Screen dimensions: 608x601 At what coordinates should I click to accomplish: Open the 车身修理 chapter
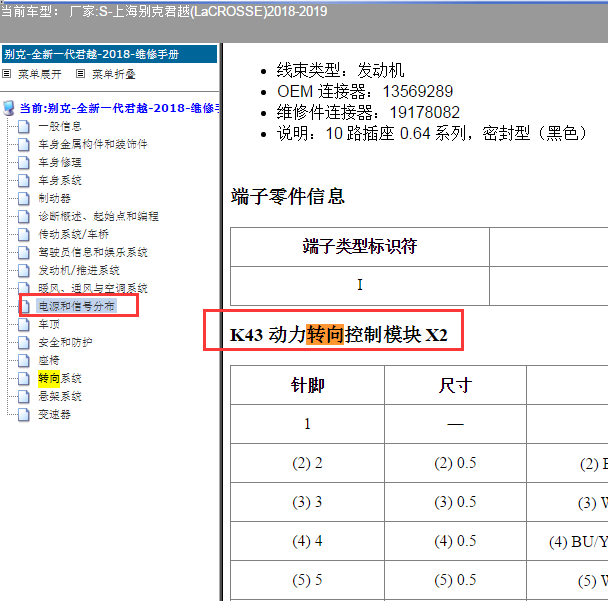[x=60, y=162]
